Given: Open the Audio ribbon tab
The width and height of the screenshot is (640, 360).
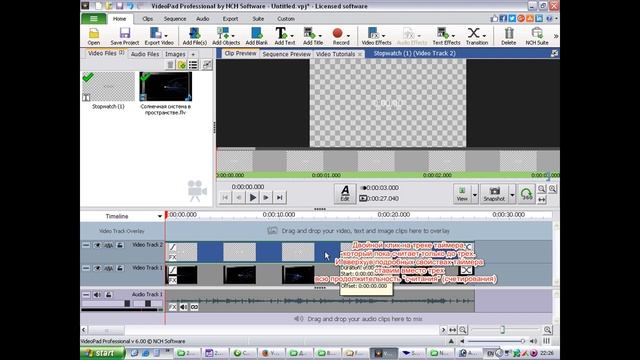Looking at the screenshot, I should pos(202,19).
